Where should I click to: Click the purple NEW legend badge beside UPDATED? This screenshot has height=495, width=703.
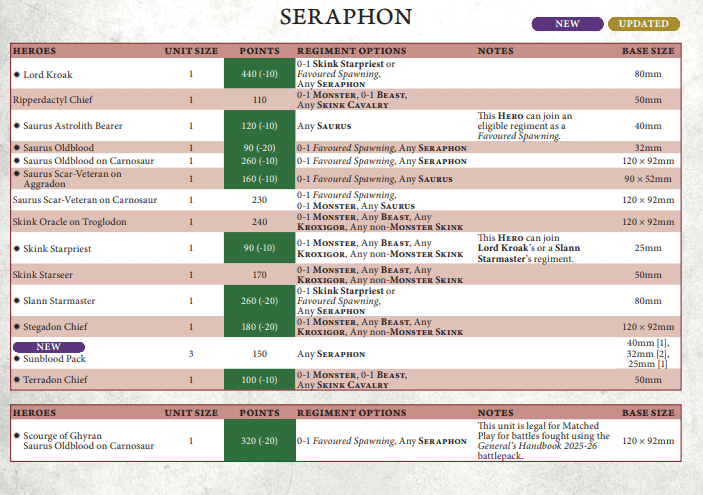click(x=567, y=24)
